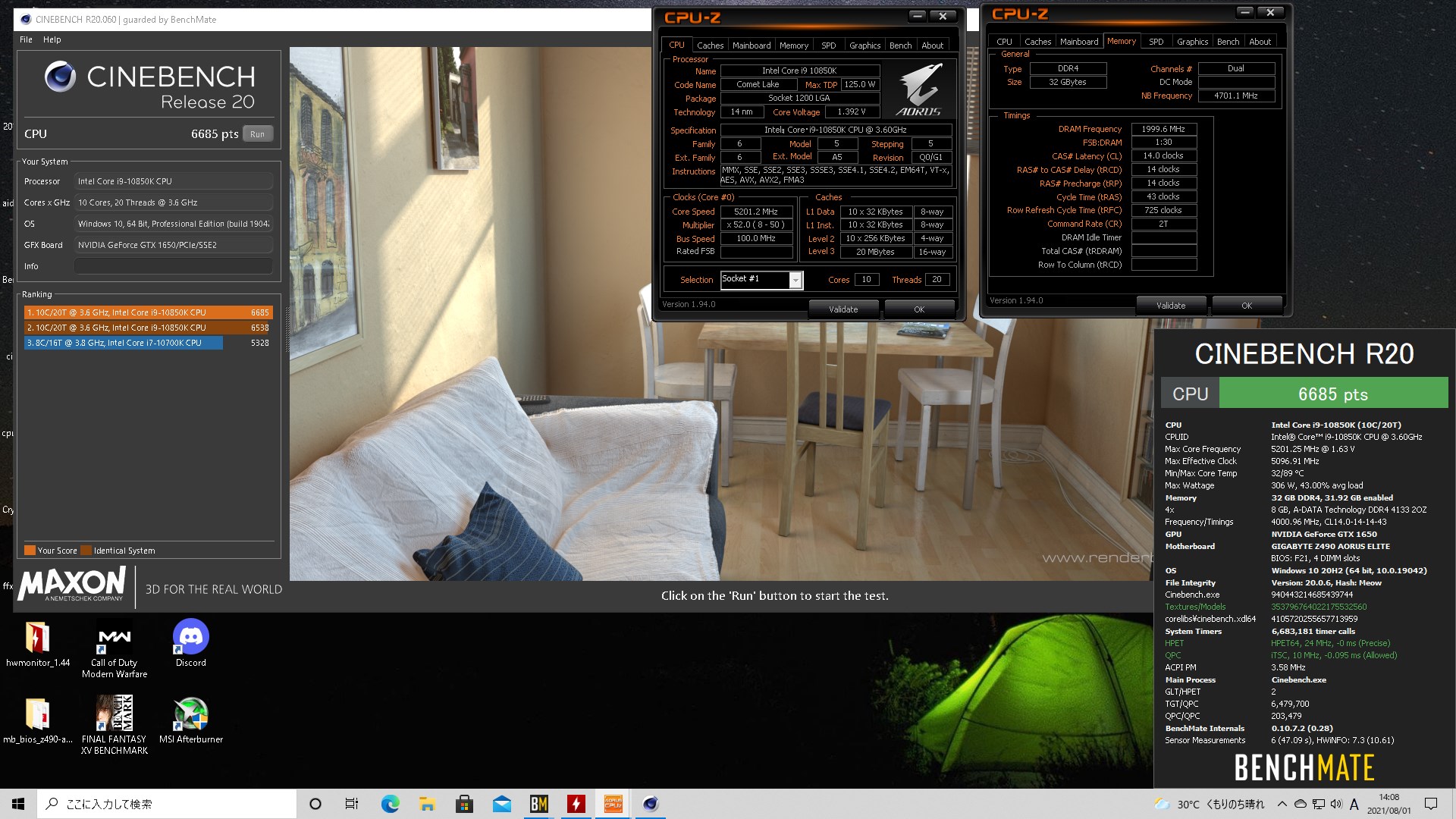
Task: Switch to Caches tab in left CPU-Z
Action: tap(710, 45)
